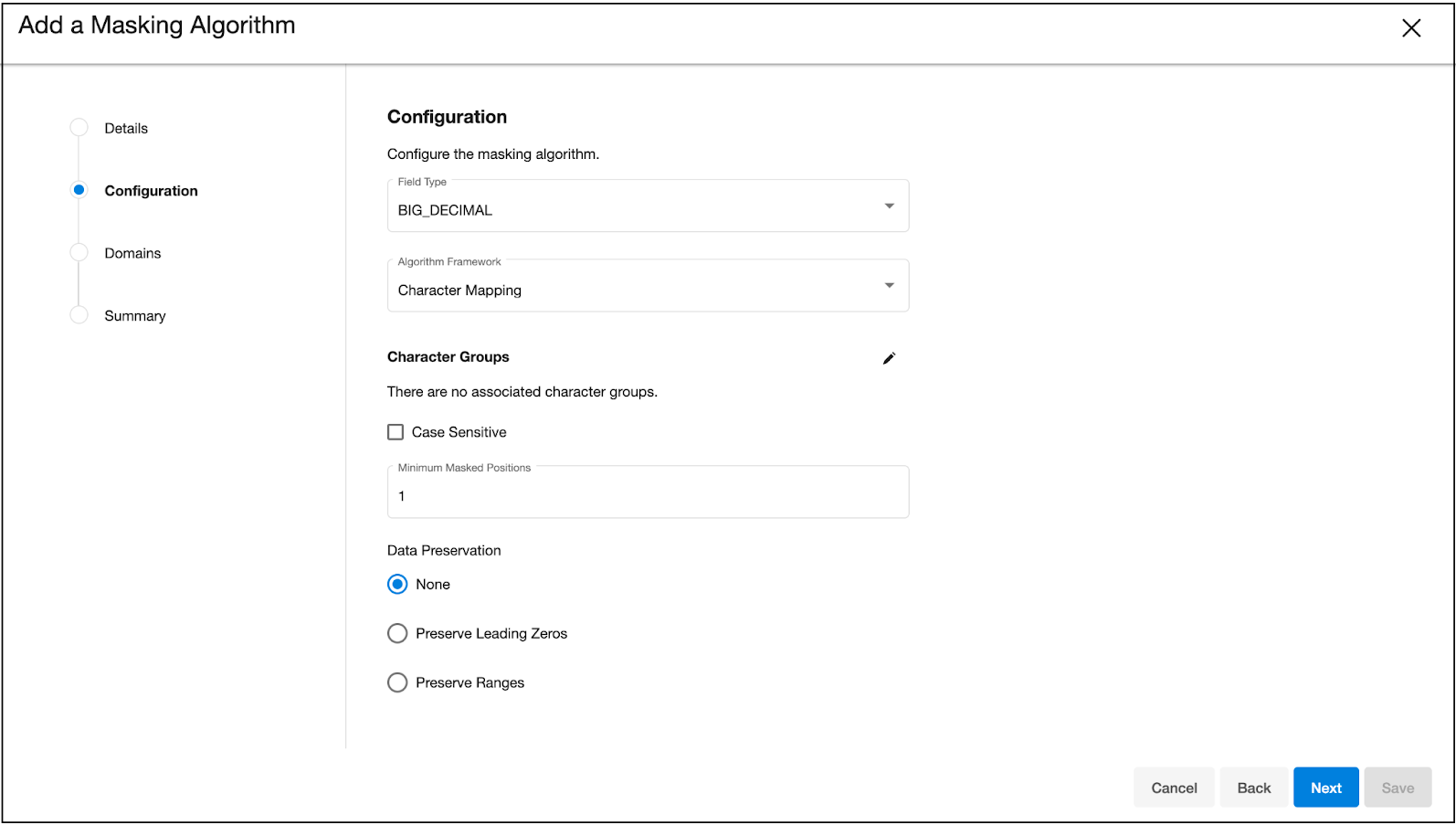Click the BIG_DECIMAL field type value

[x=445, y=210]
